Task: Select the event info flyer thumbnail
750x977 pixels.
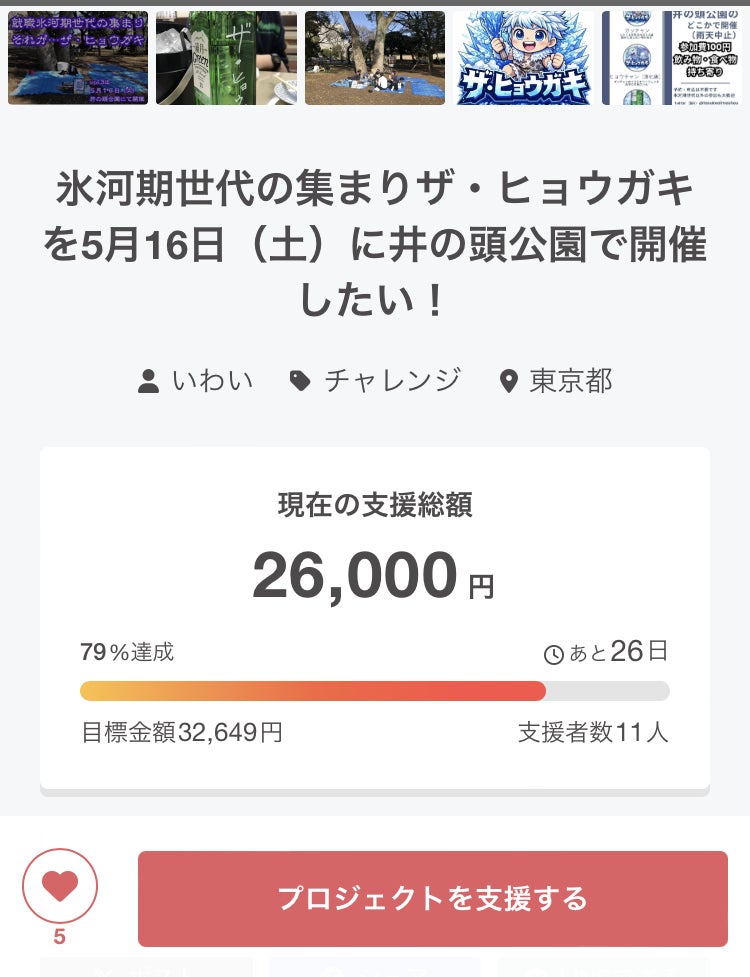Action: click(671, 58)
